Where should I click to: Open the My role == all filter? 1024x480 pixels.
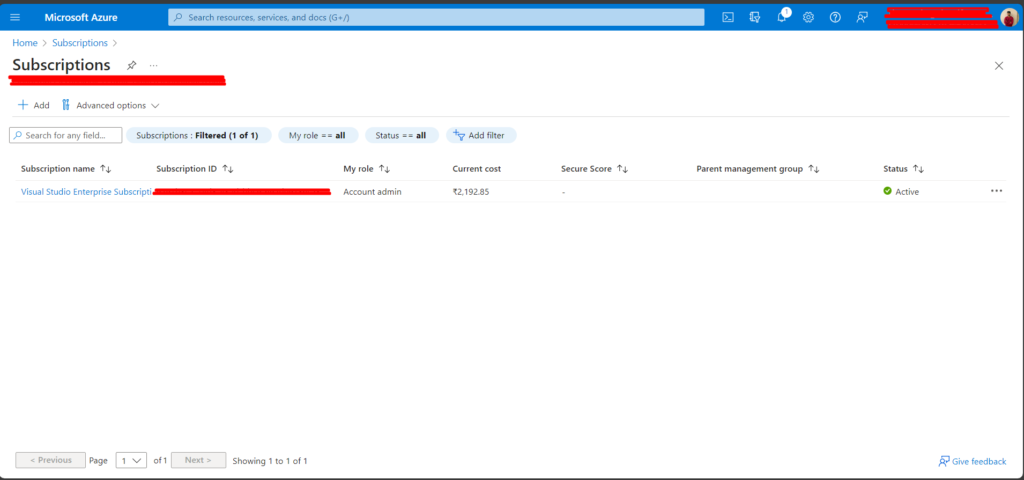pos(318,135)
